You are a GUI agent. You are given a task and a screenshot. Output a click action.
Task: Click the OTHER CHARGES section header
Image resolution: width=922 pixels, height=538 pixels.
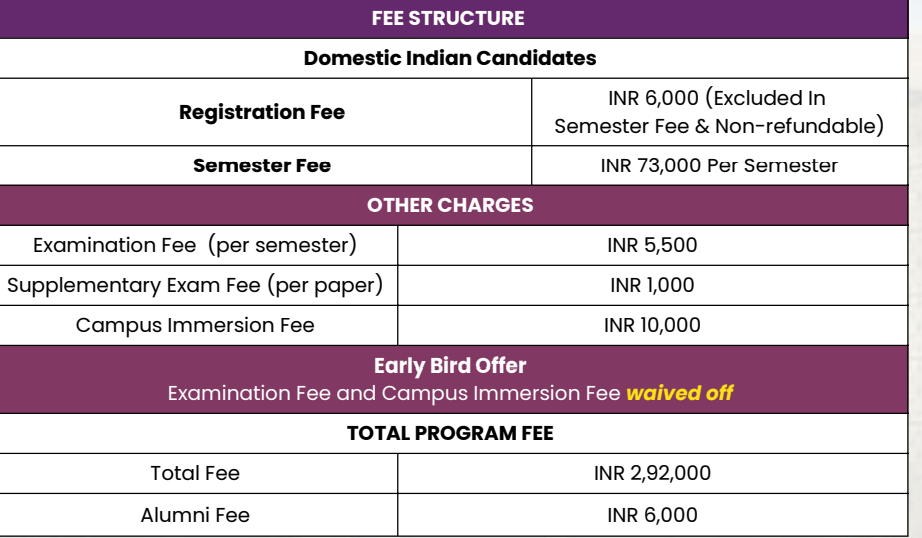point(450,205)
